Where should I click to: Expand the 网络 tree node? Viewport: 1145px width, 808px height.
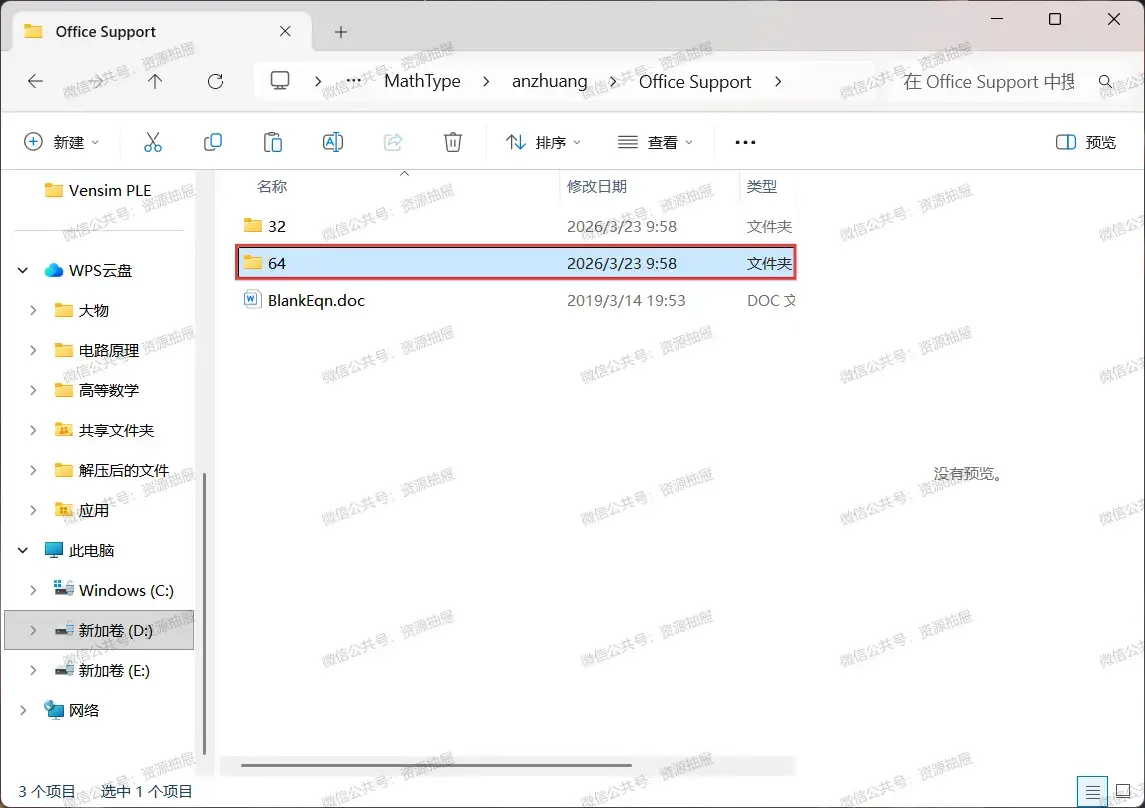click(23, 710)
